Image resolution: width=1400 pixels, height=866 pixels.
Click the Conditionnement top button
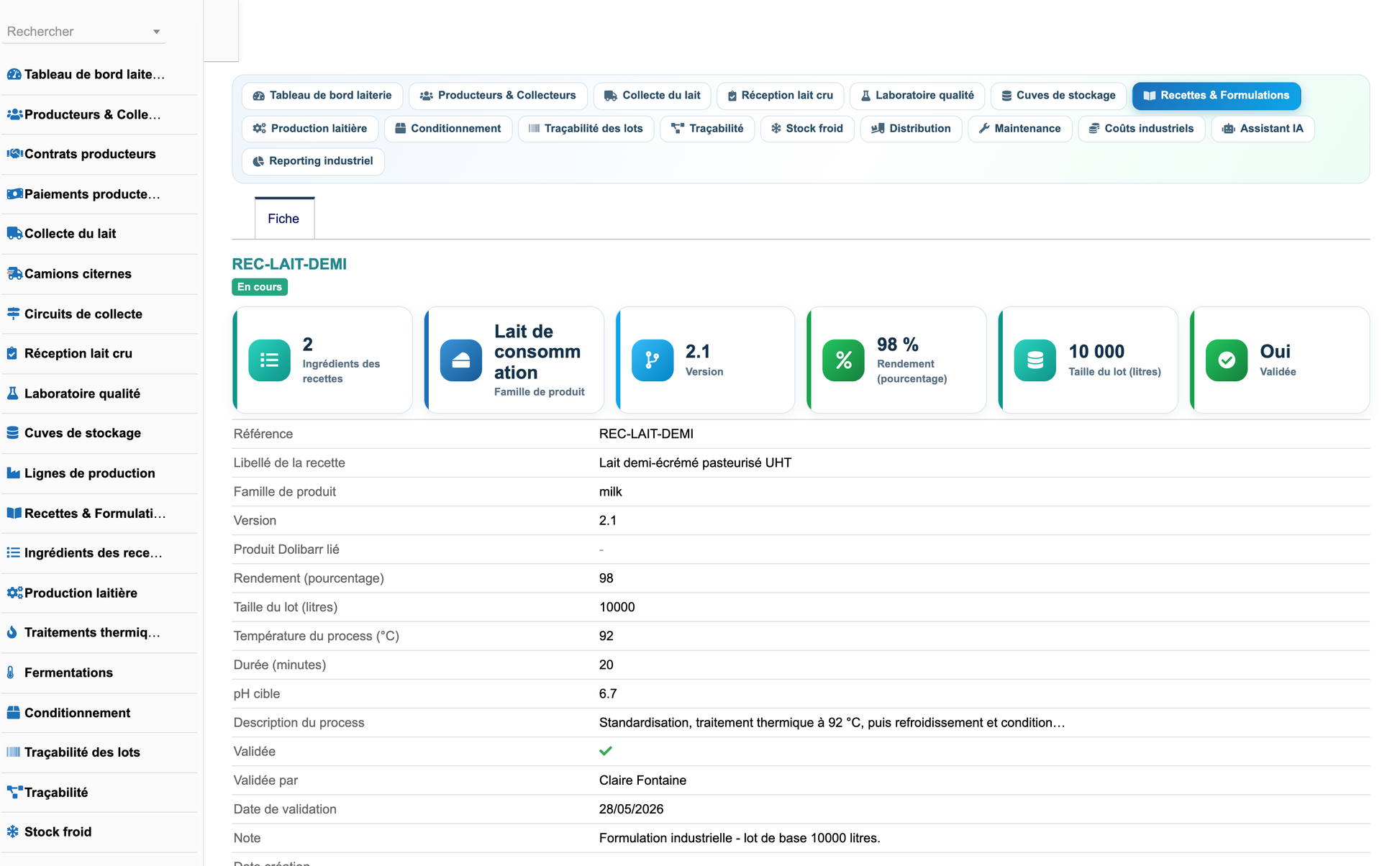coord(448,129)
